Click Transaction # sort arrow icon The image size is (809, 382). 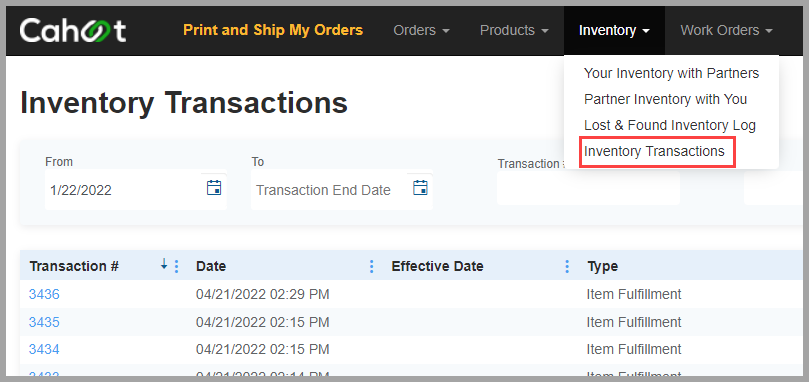[x=164, y=264]
